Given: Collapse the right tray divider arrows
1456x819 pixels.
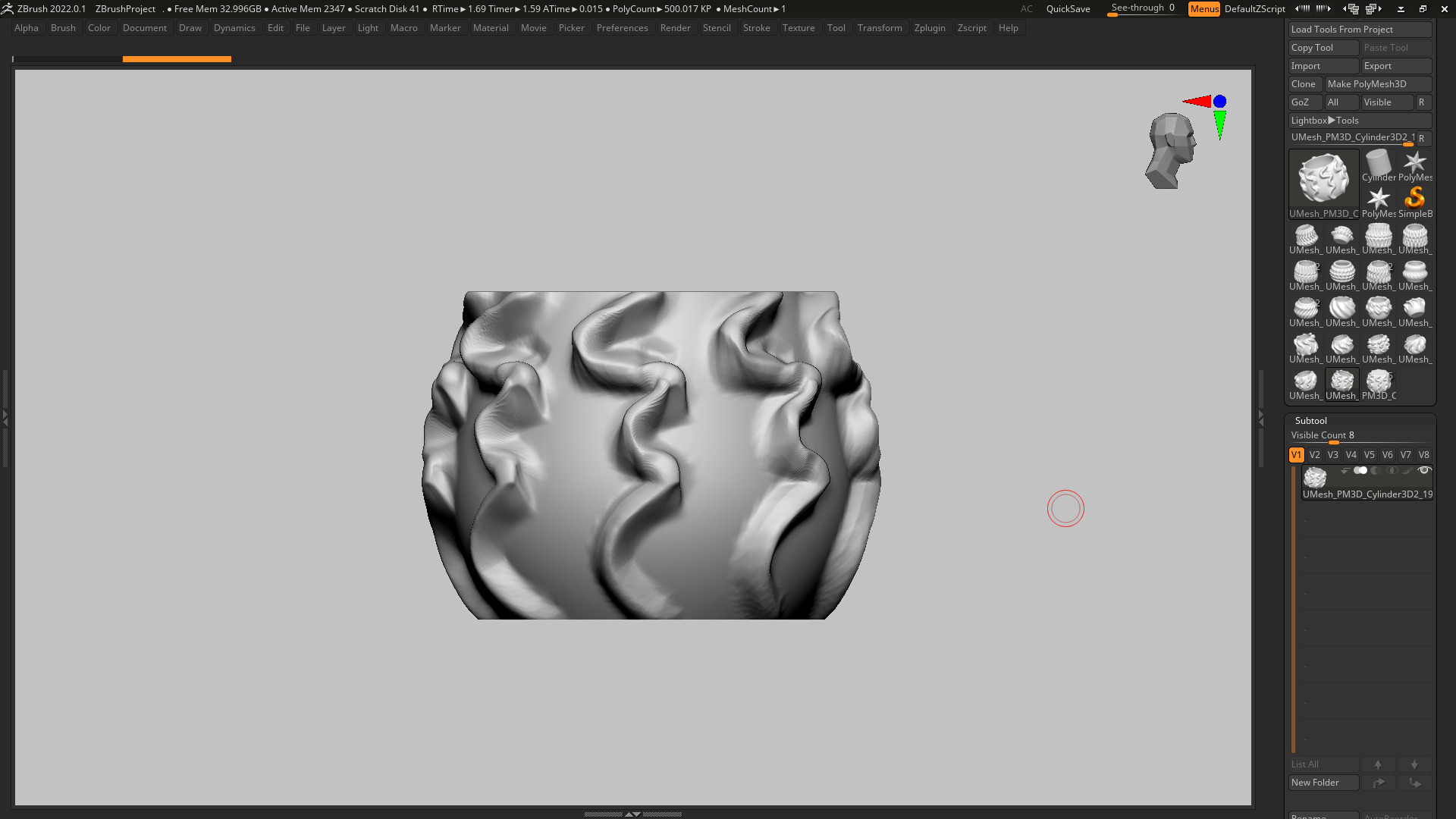Looking at the screenshot, I should coord(1261,417).
